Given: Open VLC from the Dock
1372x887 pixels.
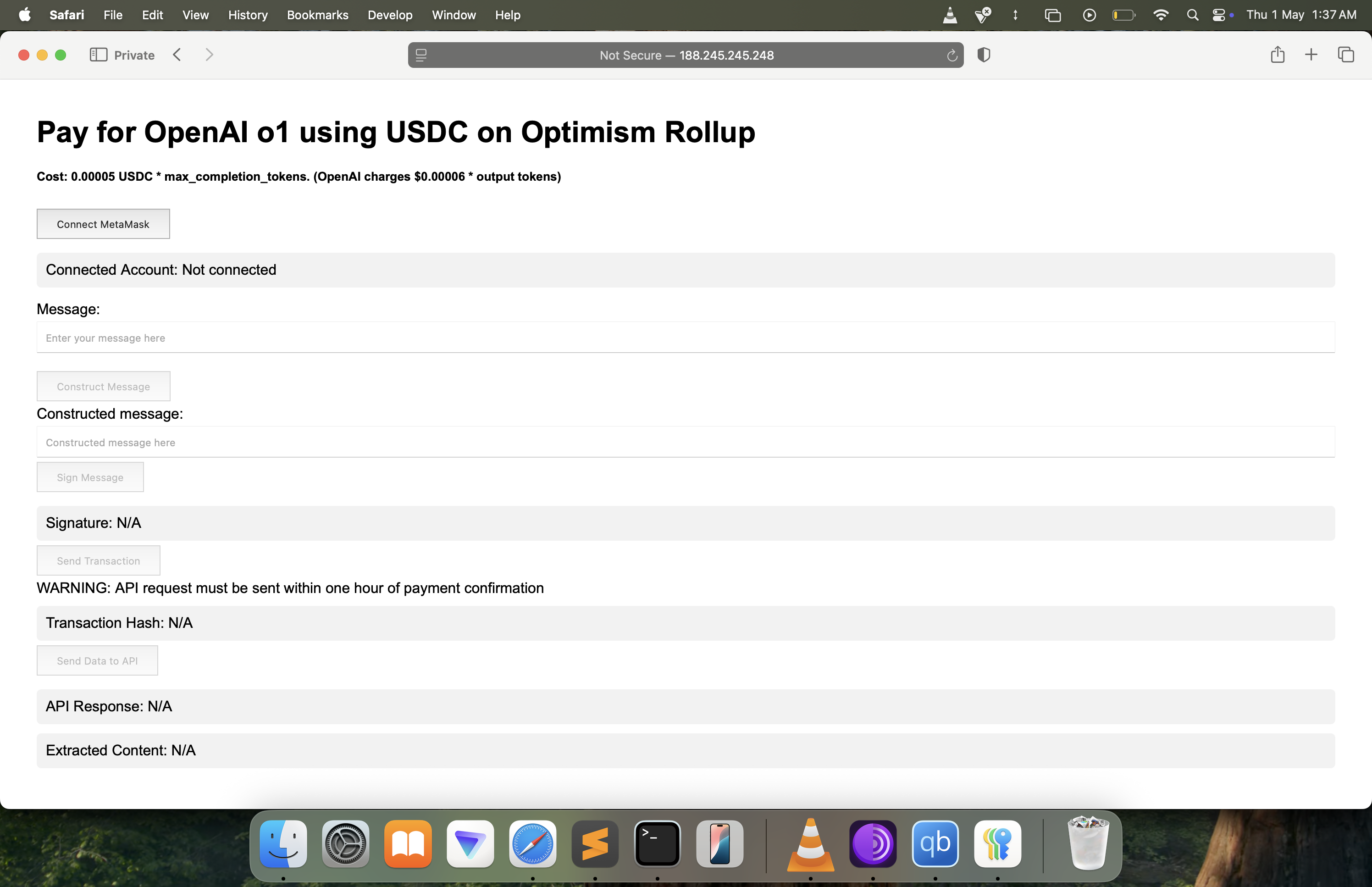Looking at the screenshot, I should click(810, 844).
